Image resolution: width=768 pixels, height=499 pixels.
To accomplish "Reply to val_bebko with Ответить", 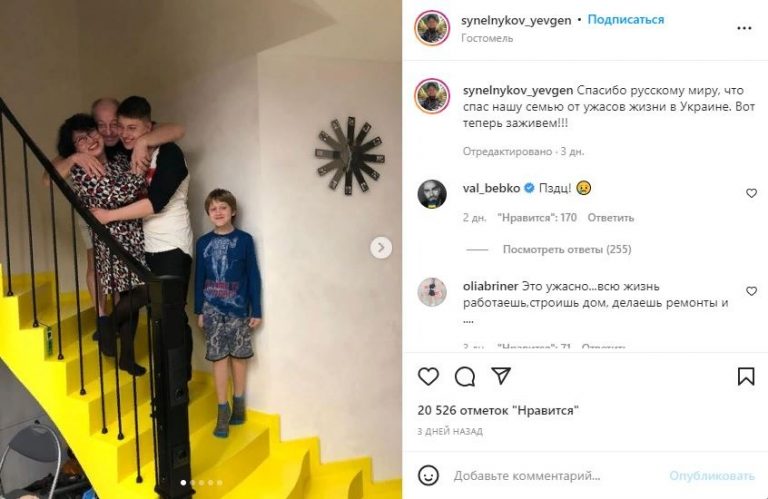I will (x=610, y=217).
